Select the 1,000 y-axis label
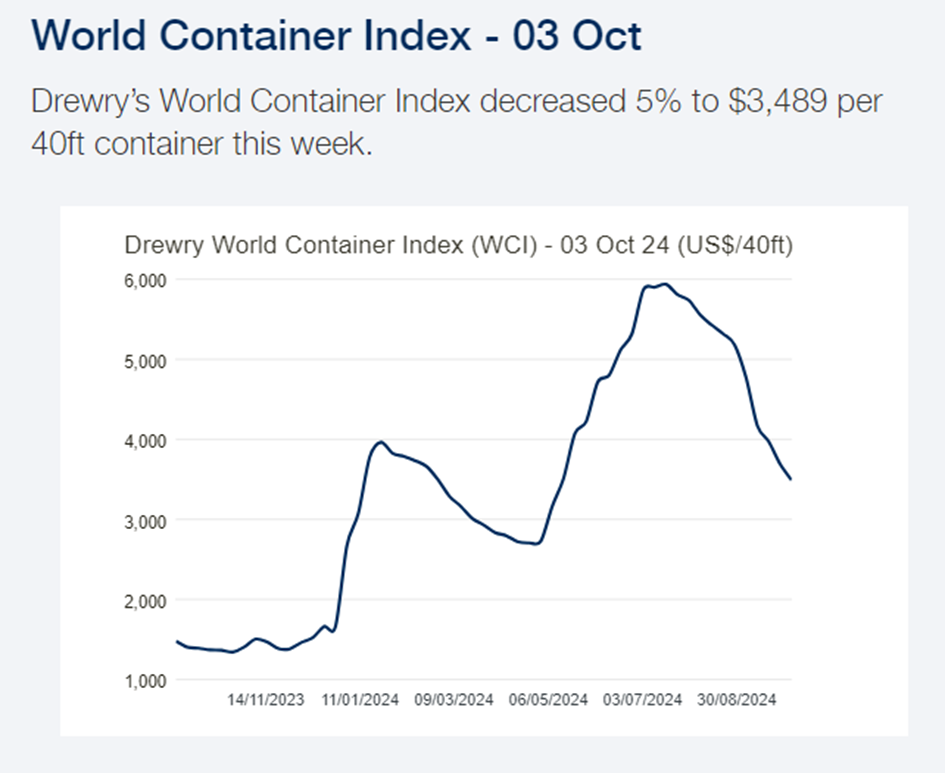The height and width of the screenshot is (773, 945). click(x=145, y=681)
